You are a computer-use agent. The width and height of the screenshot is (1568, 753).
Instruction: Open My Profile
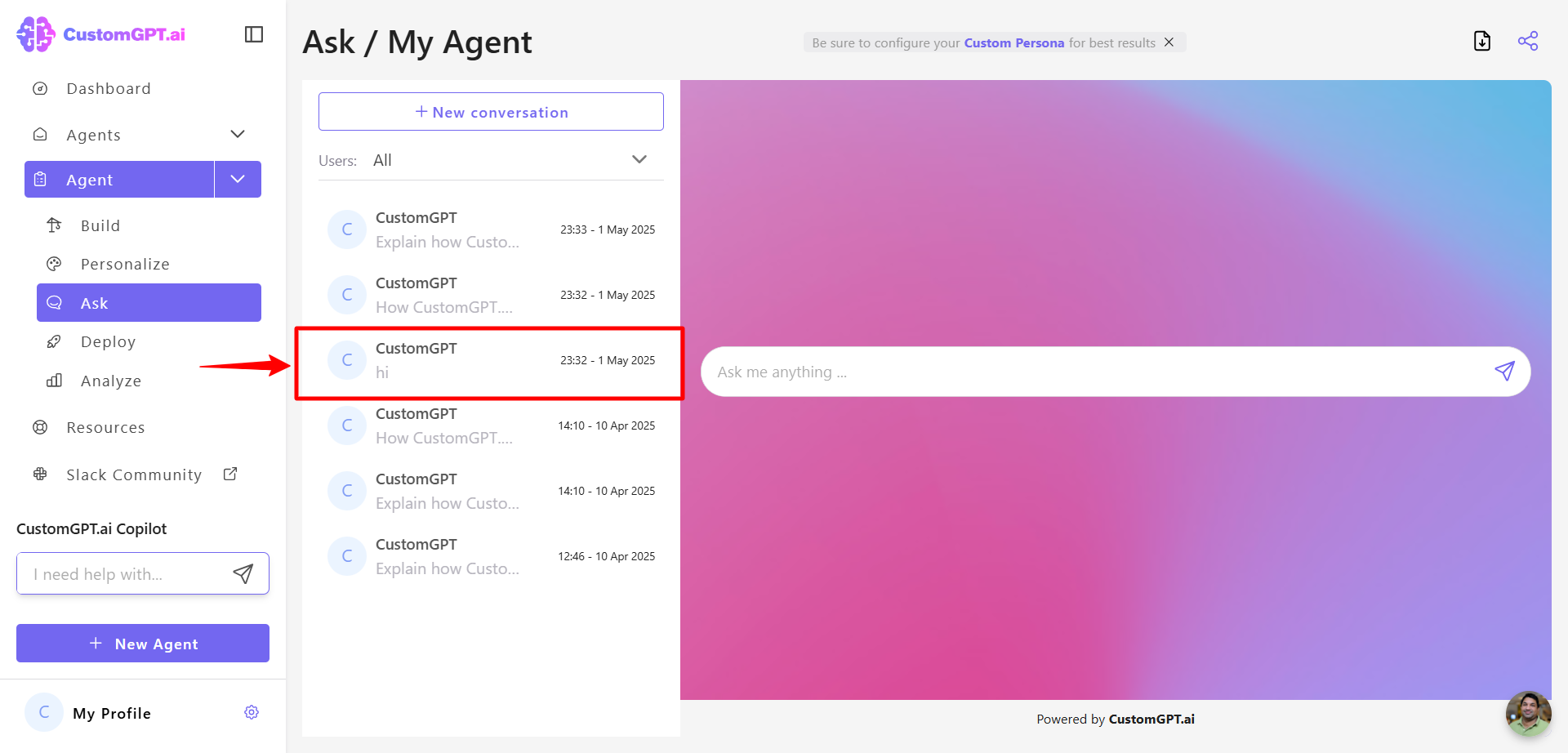coord(112,713)
